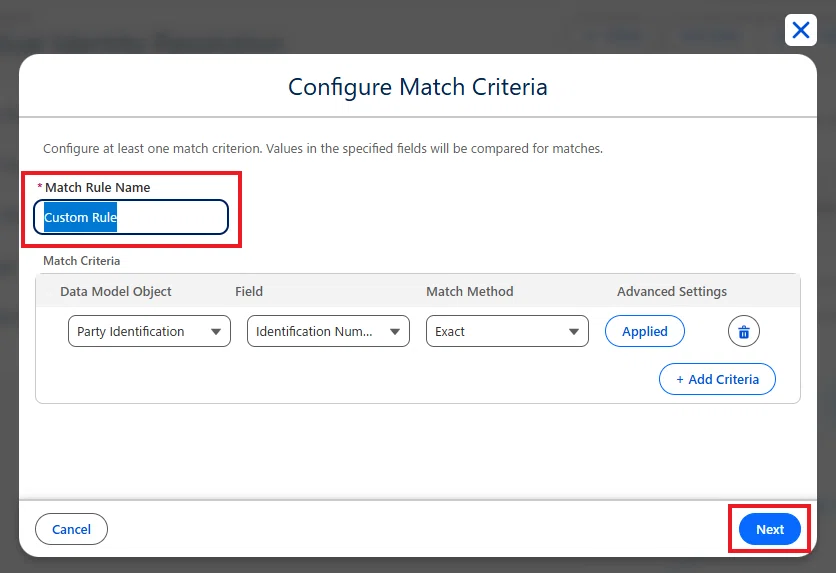Click the 'Configure at least one match criterion' text
Image resolution: width=836 pixels, height=573 pixels.
[x=323, y=149]
